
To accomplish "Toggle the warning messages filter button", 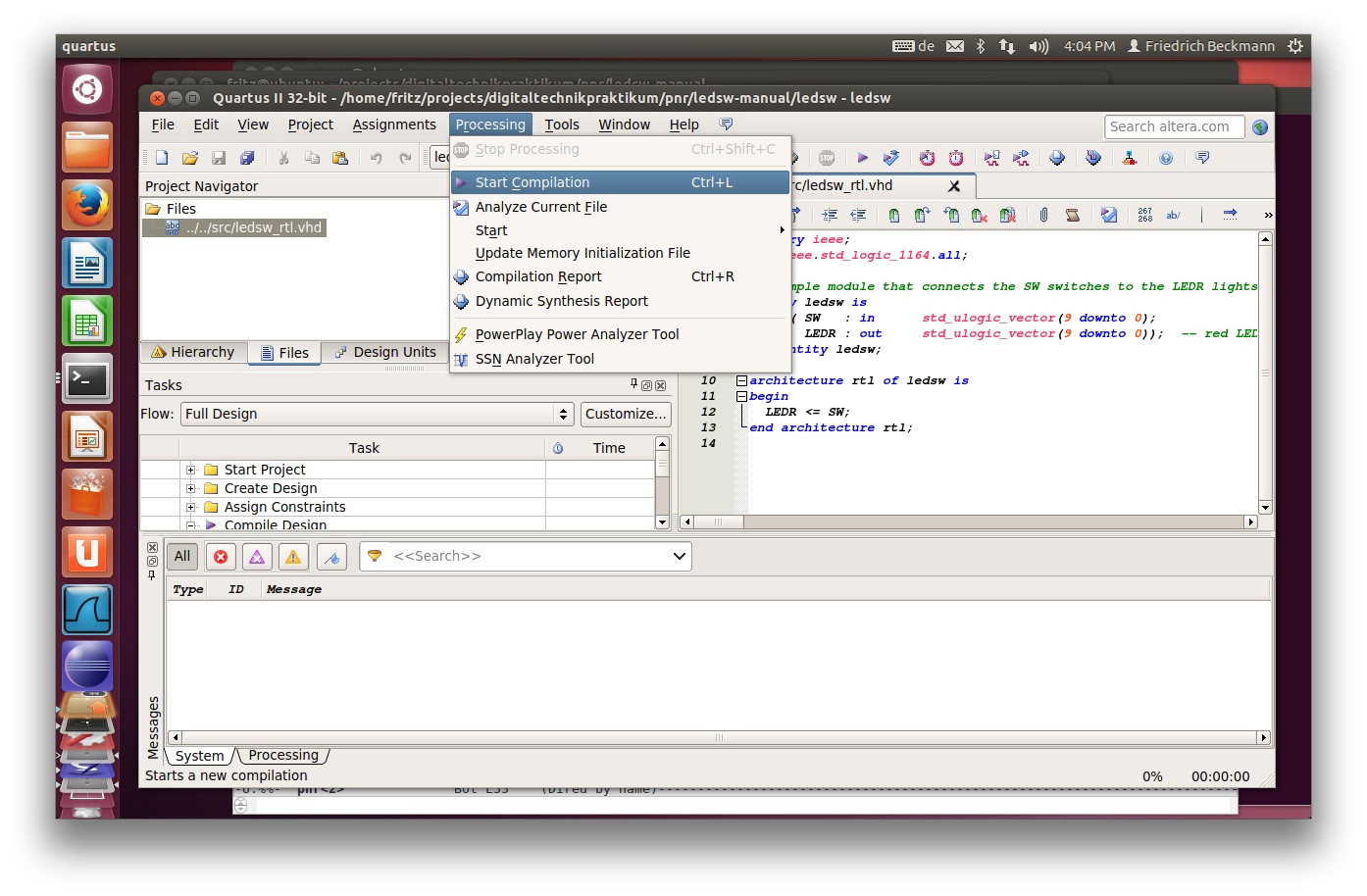I will click(293, 557).
